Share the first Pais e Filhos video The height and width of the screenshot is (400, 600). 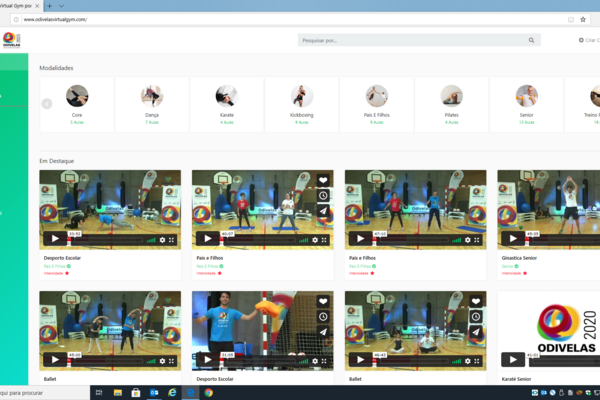click(x=323, y=211)
